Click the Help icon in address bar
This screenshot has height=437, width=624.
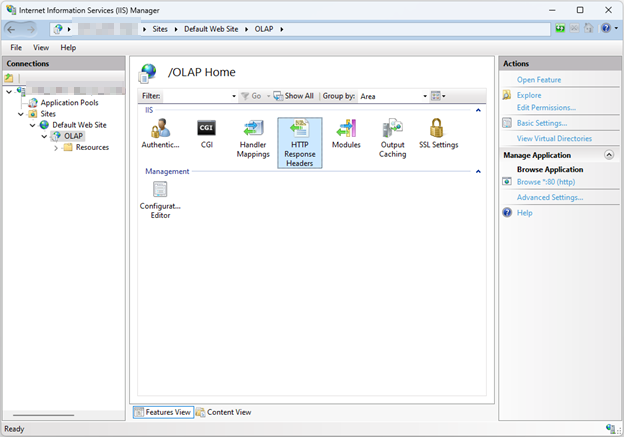coord(606,29)
